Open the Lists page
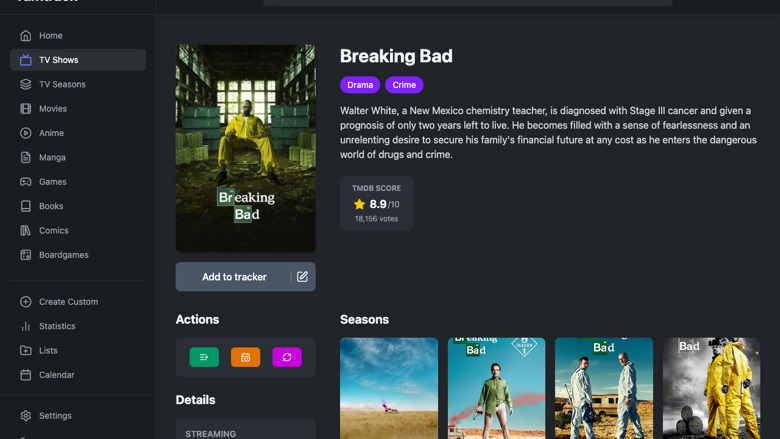The height and width of the screenshot is (439, 780). (78, 351)
